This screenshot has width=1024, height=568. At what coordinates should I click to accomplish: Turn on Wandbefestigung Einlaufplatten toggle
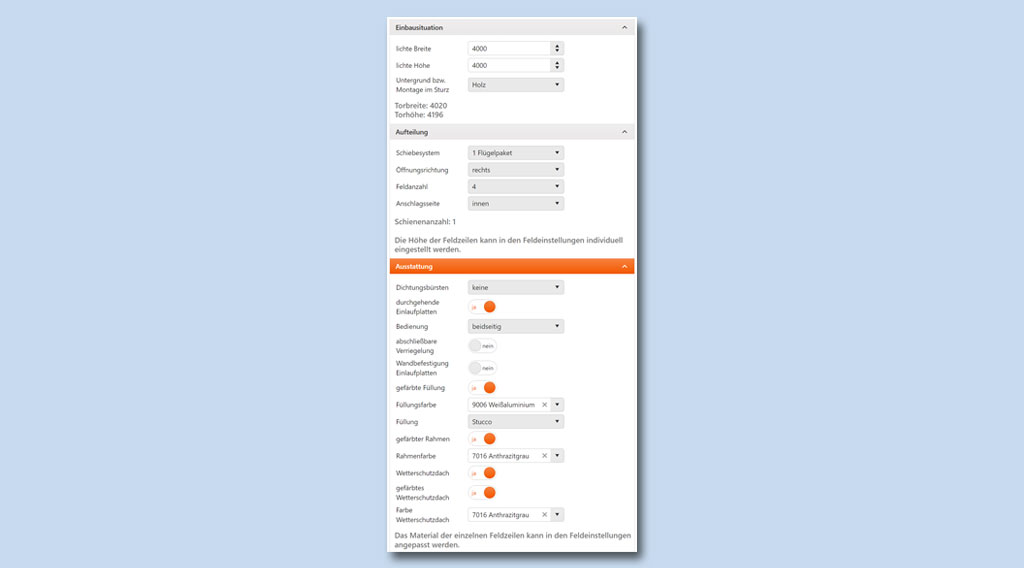click(483, 368)
